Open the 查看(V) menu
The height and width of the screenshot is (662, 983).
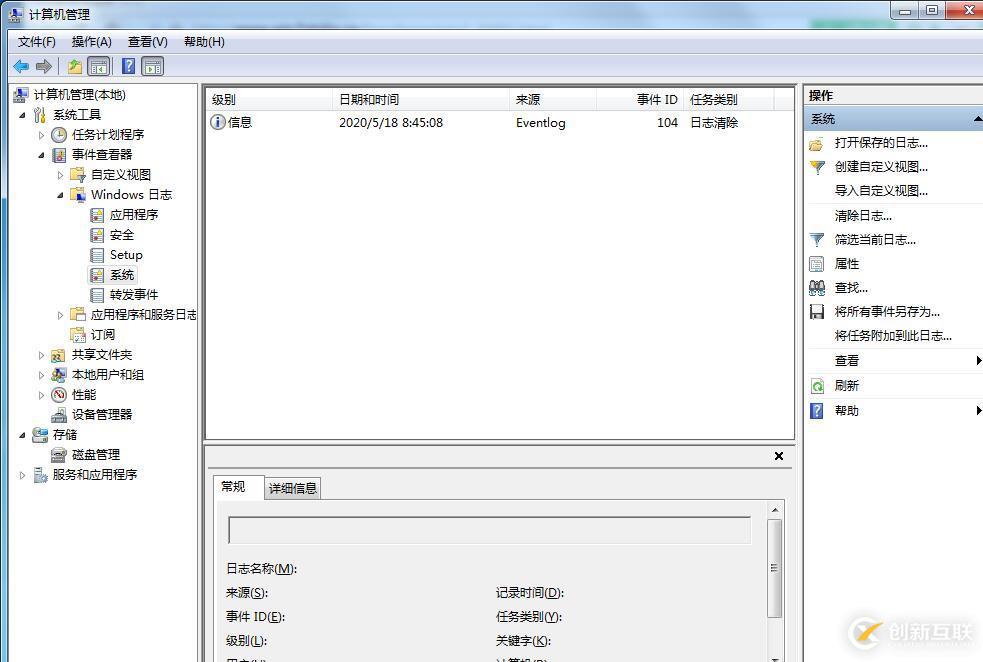[147, 42]
